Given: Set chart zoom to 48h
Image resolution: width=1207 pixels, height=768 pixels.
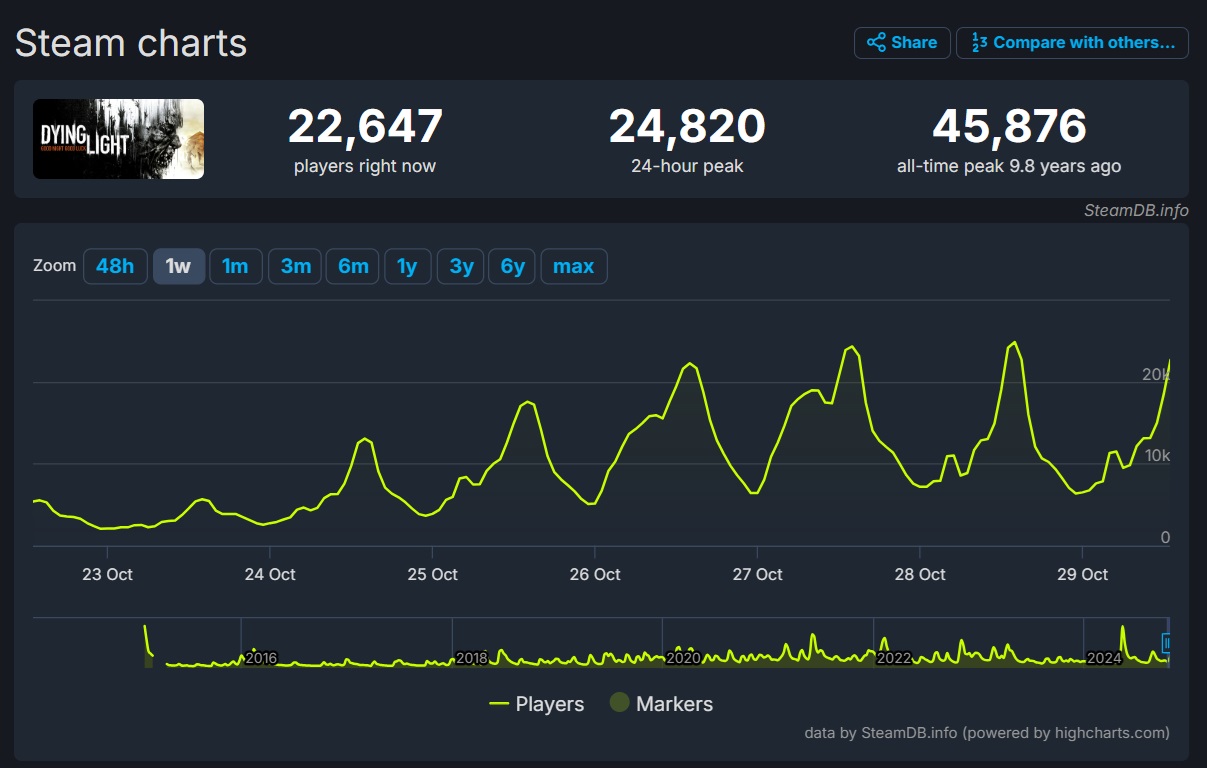Looking at the screenshot, I should tap(115, 267).
